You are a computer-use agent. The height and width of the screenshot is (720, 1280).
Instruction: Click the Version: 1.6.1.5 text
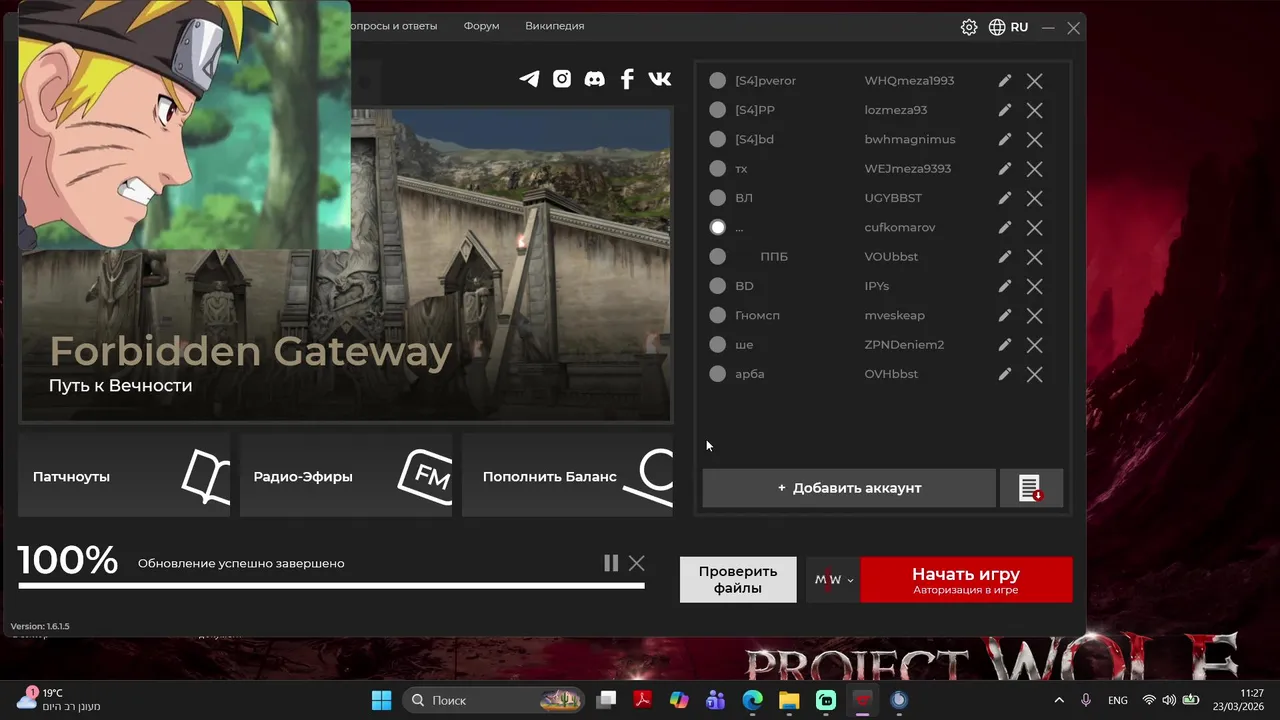coord(40,626)
